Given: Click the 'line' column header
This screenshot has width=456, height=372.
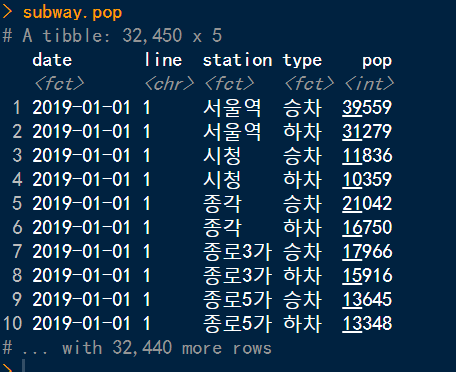Looking at the screenshot, I should coord(163,60).
